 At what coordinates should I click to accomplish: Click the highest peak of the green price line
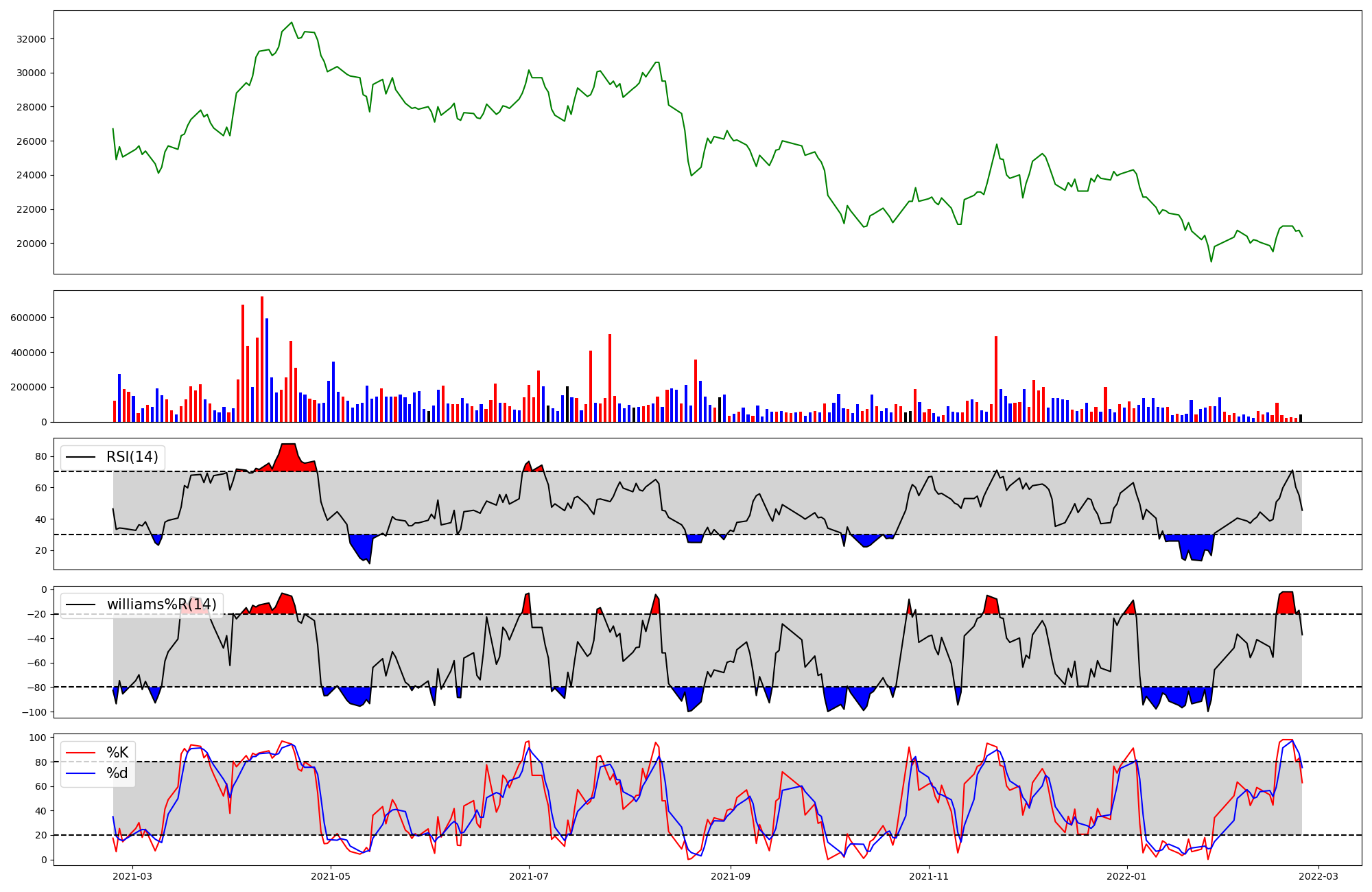(x=292, y=23)
